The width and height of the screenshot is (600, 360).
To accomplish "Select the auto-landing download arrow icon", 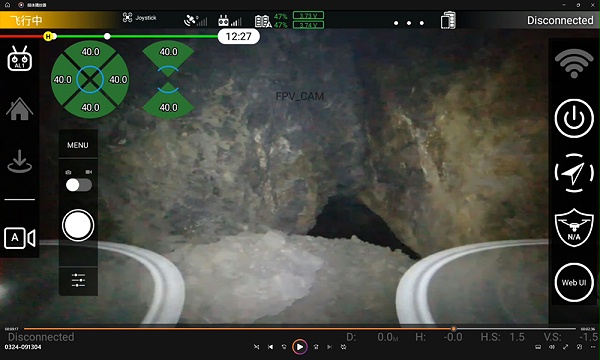I will (x=20, y=161).
